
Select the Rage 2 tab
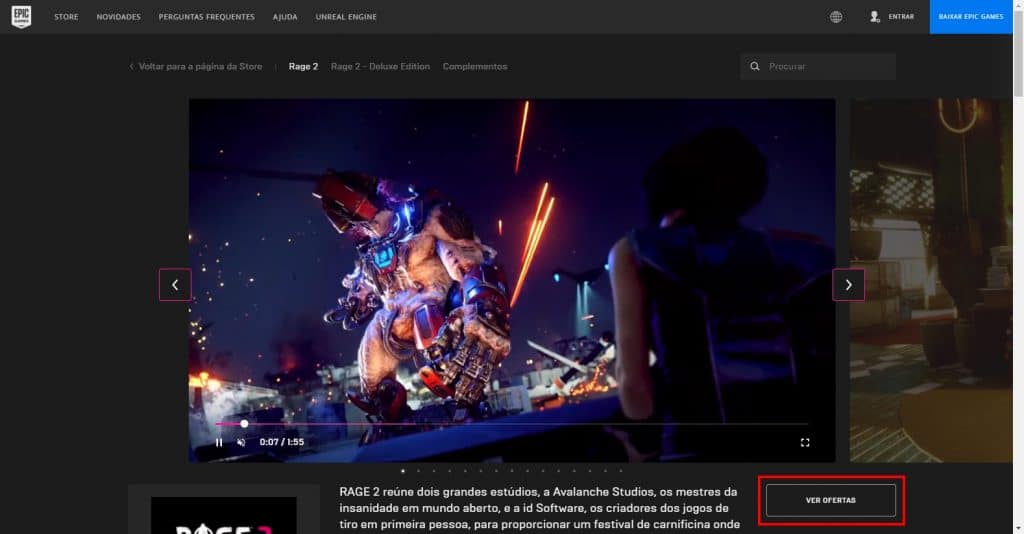[303, 67]
